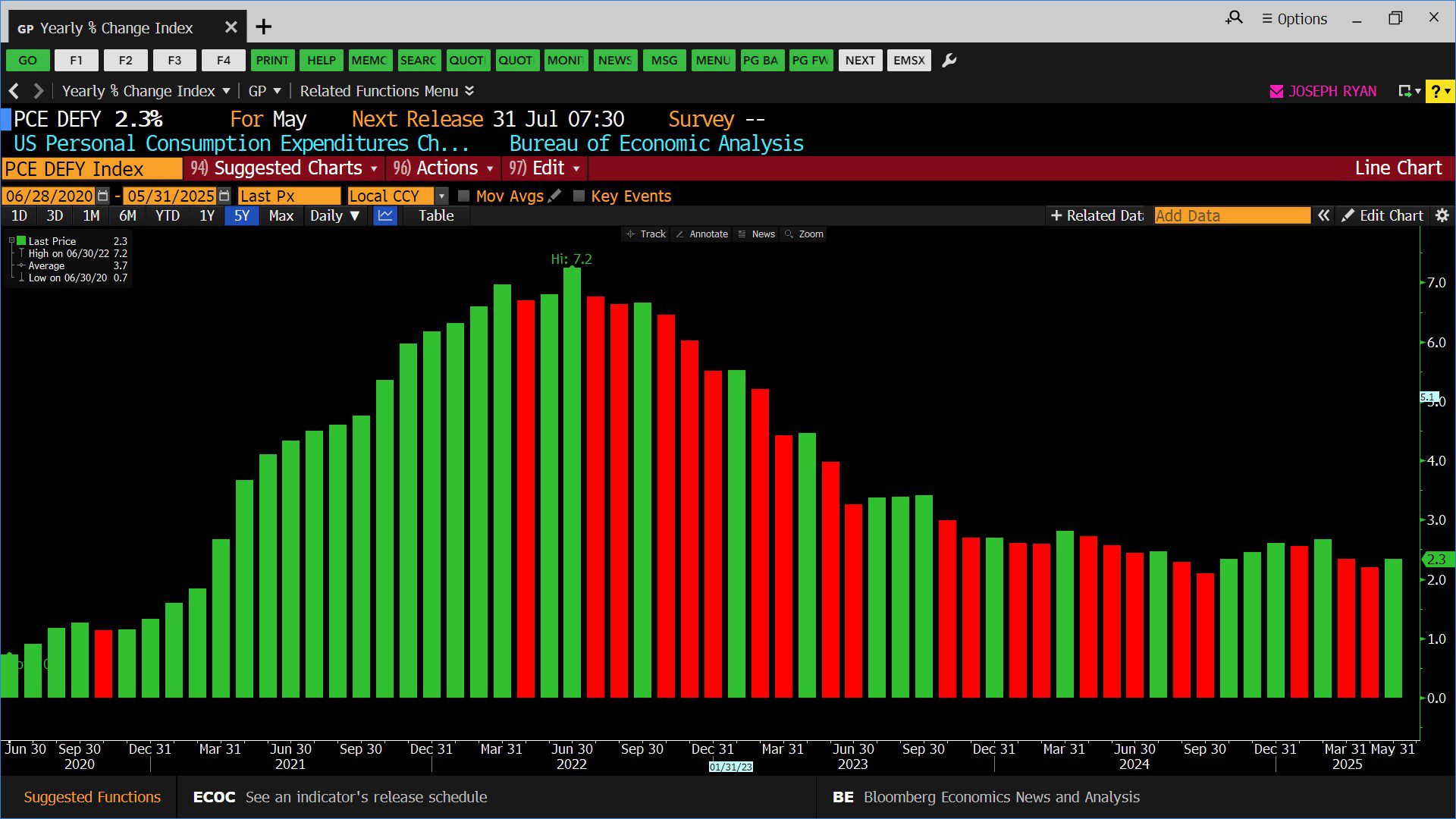Toggle the Last Price legend green swatch
Screen dimensions: 1456x819
(21, 241)
